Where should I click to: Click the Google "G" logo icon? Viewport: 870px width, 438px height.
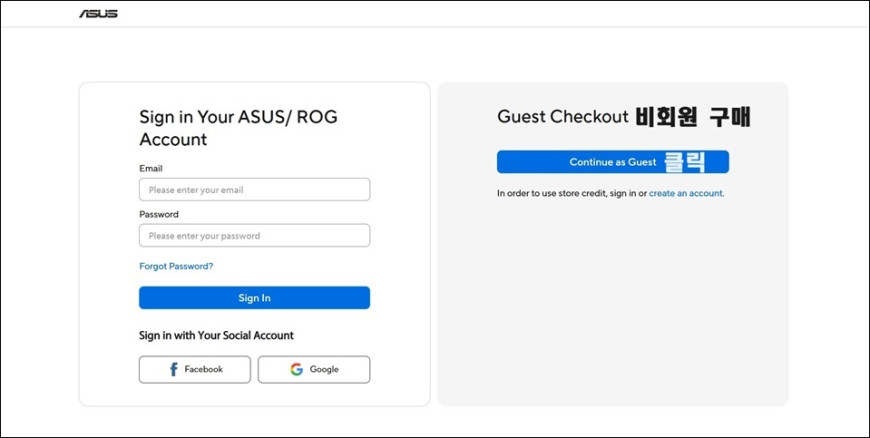pos(297,370)
